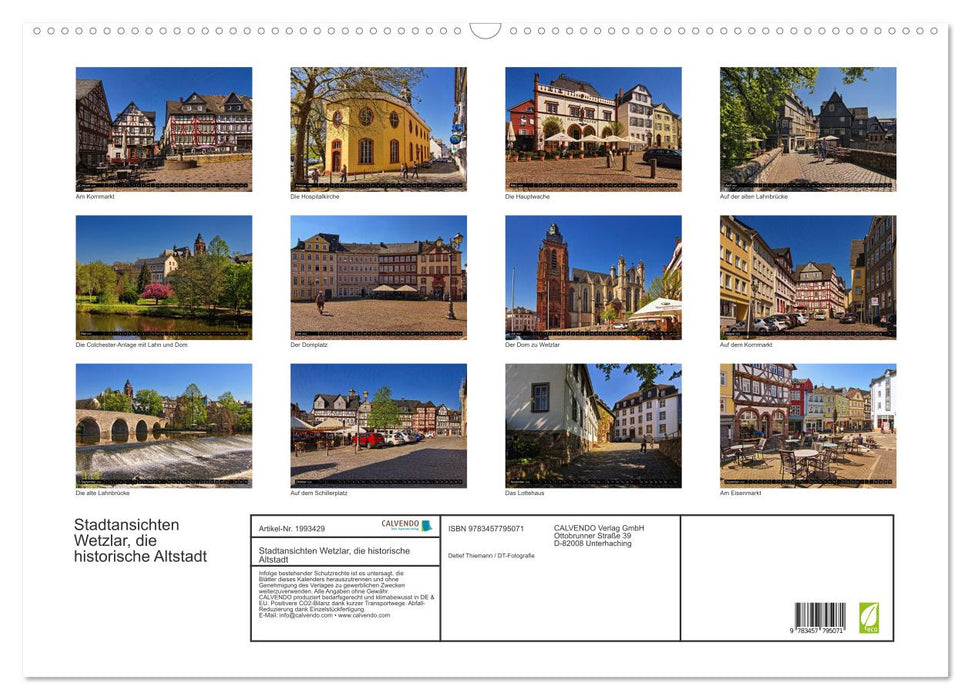Select the 'Am Kornmarkt' photo thumbnail
This screenshot has width=971, height=700.
(163, 128)
